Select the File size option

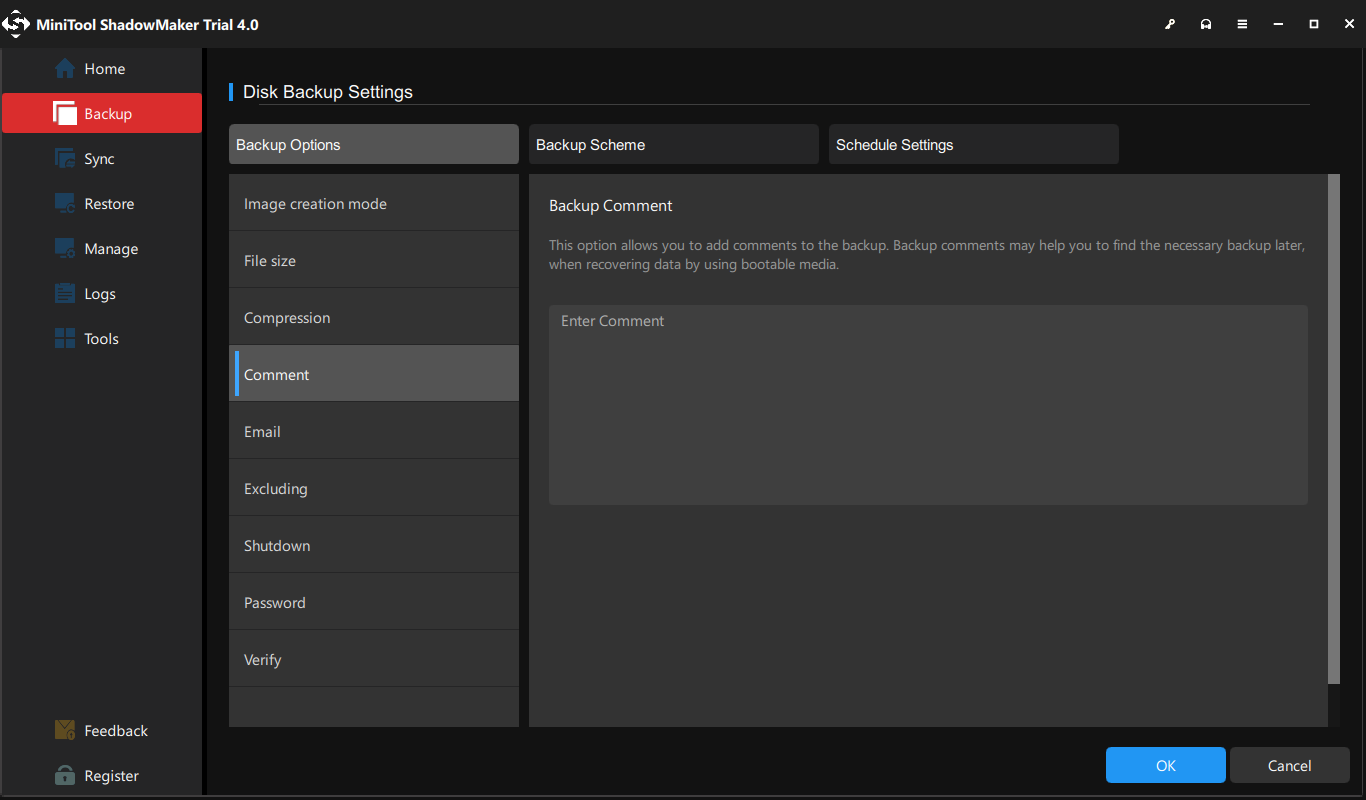[374, 260]
